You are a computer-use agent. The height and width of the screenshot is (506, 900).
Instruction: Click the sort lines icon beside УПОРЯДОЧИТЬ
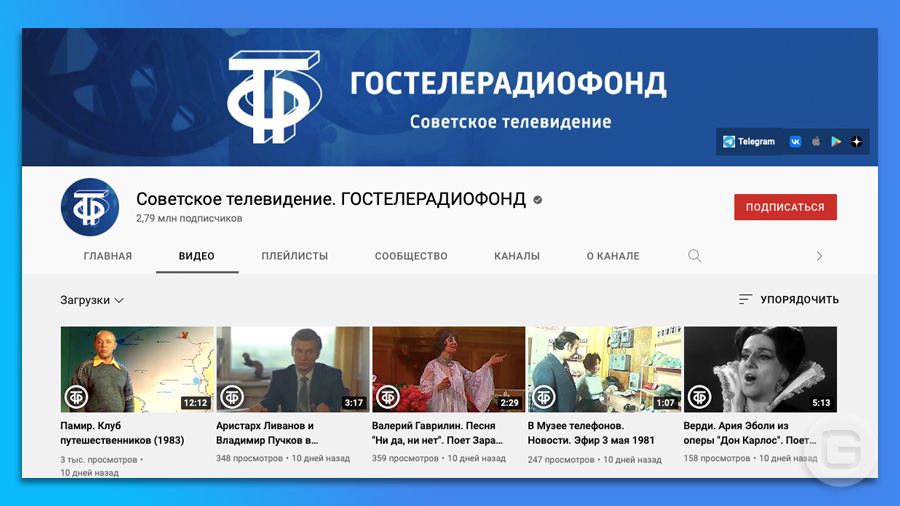[x=745, y=299]
